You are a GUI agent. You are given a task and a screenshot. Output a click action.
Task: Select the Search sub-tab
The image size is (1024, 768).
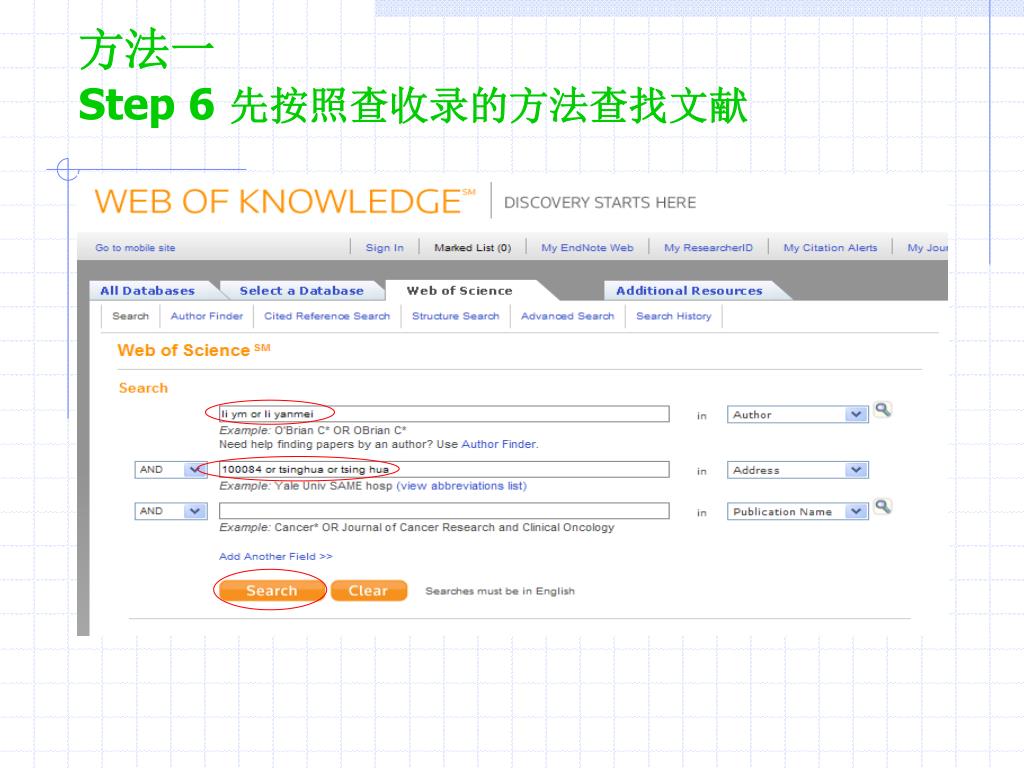(131, 316)
